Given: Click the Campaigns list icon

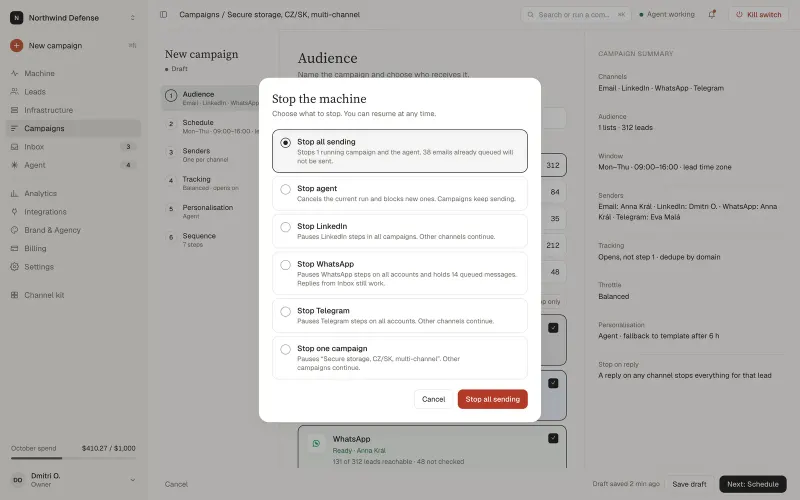Looking at the screenshot, I should click(14, 129).
